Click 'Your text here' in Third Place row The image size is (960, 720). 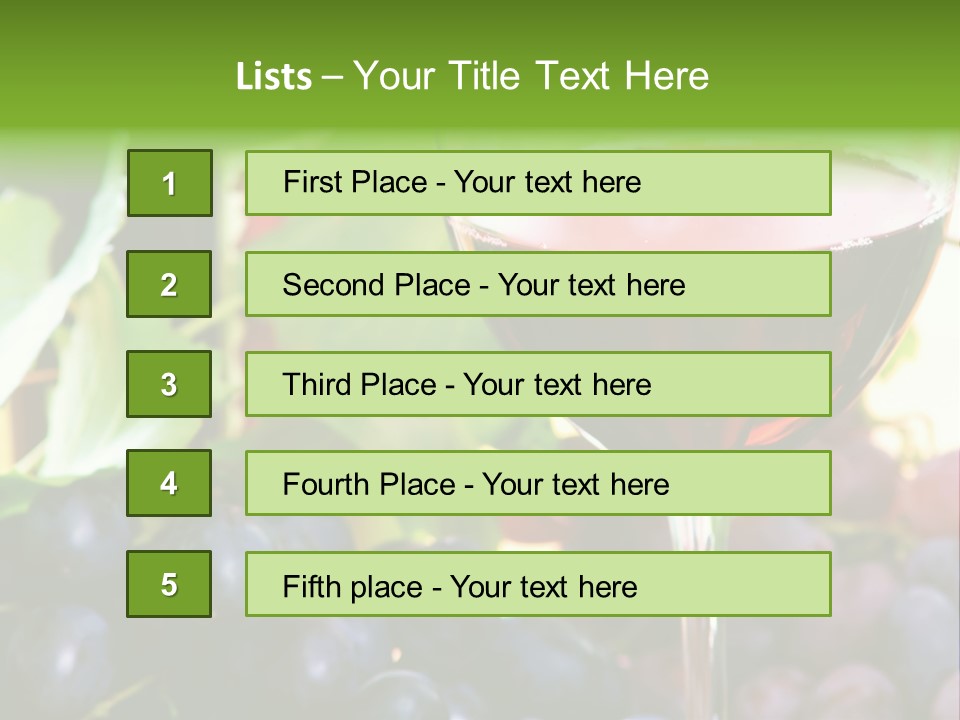(557, 385)
